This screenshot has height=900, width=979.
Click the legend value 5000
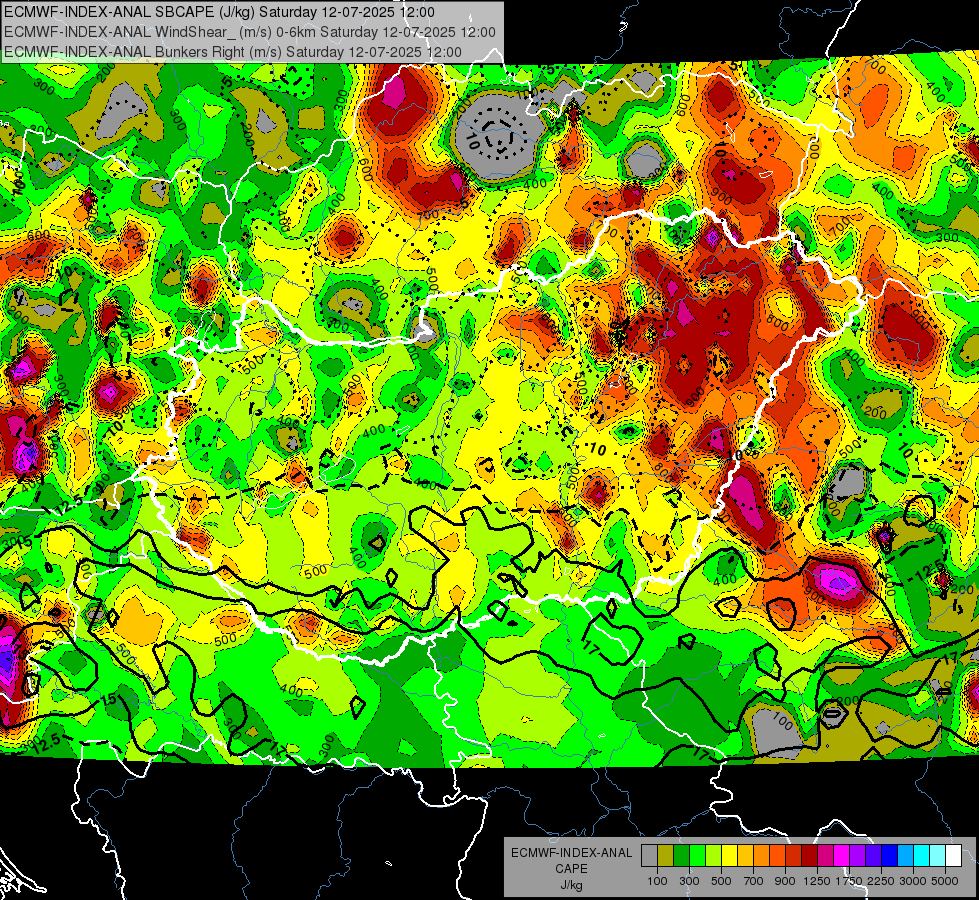[x=945, y=881]
